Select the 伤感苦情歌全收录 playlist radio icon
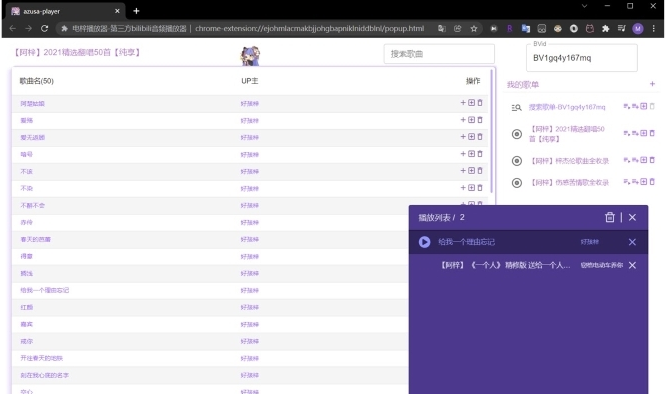The height and width of the screenshot is (394, 666). 516,183
